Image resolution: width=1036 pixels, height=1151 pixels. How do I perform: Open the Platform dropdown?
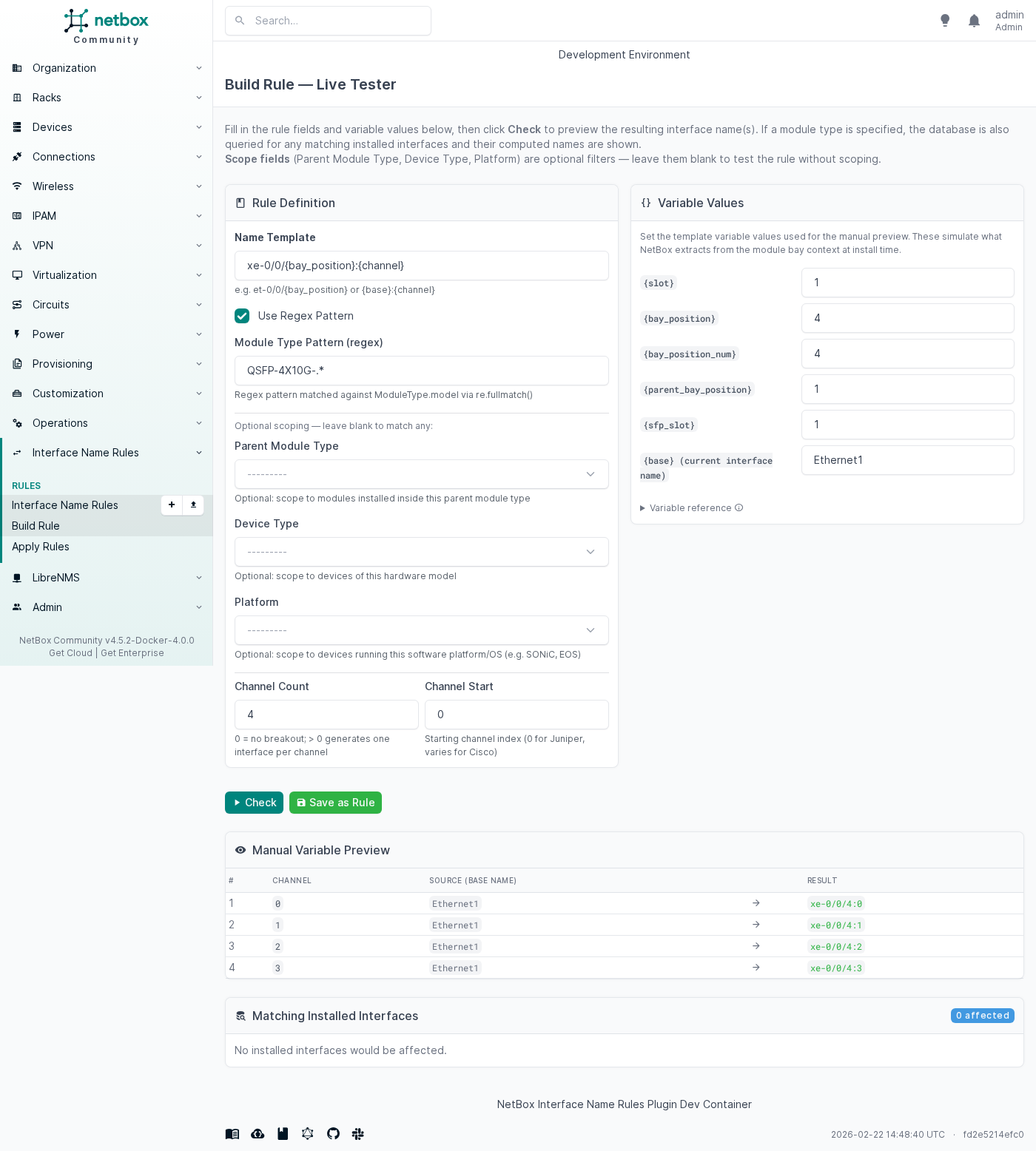click(x=421, y=630)
